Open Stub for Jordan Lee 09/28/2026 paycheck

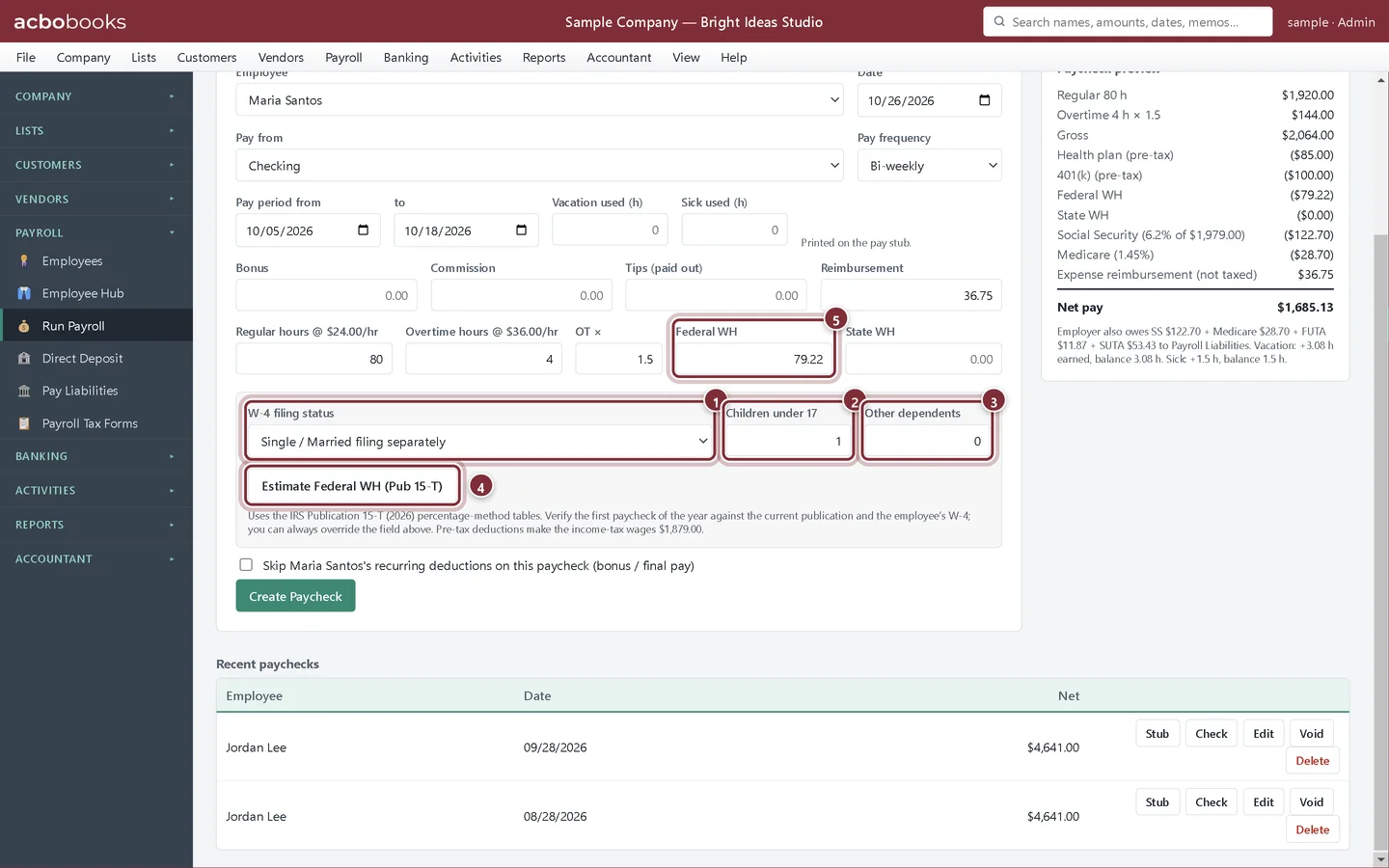click(x=1157, y=734)
